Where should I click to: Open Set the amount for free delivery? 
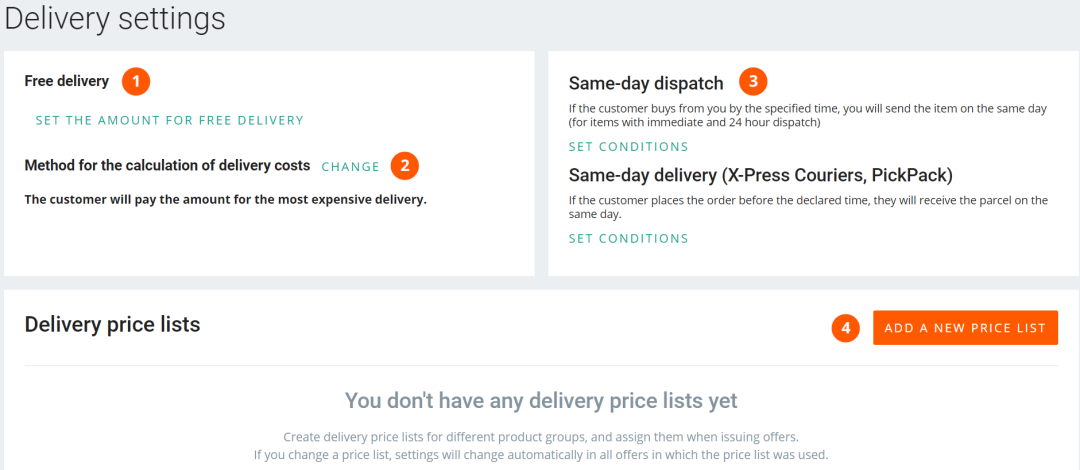[169, 120]
